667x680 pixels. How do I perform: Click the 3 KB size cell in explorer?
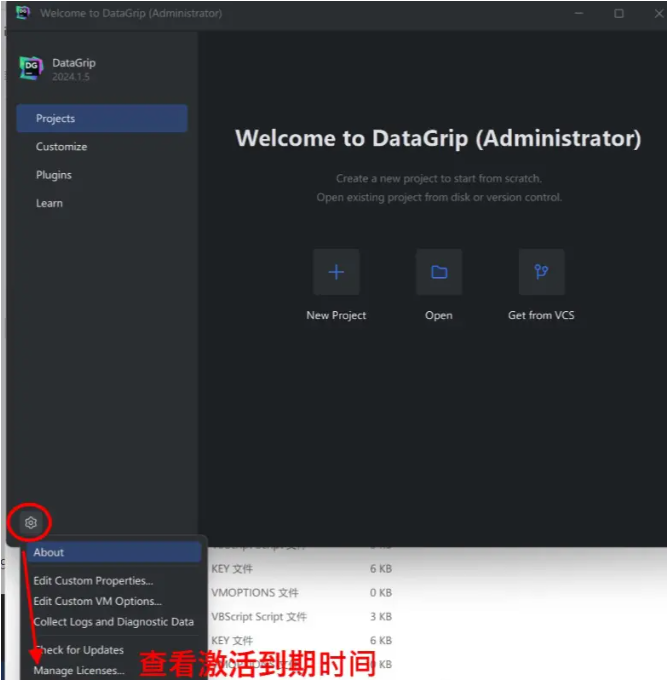pyautogui.click(x=381, y=616)
